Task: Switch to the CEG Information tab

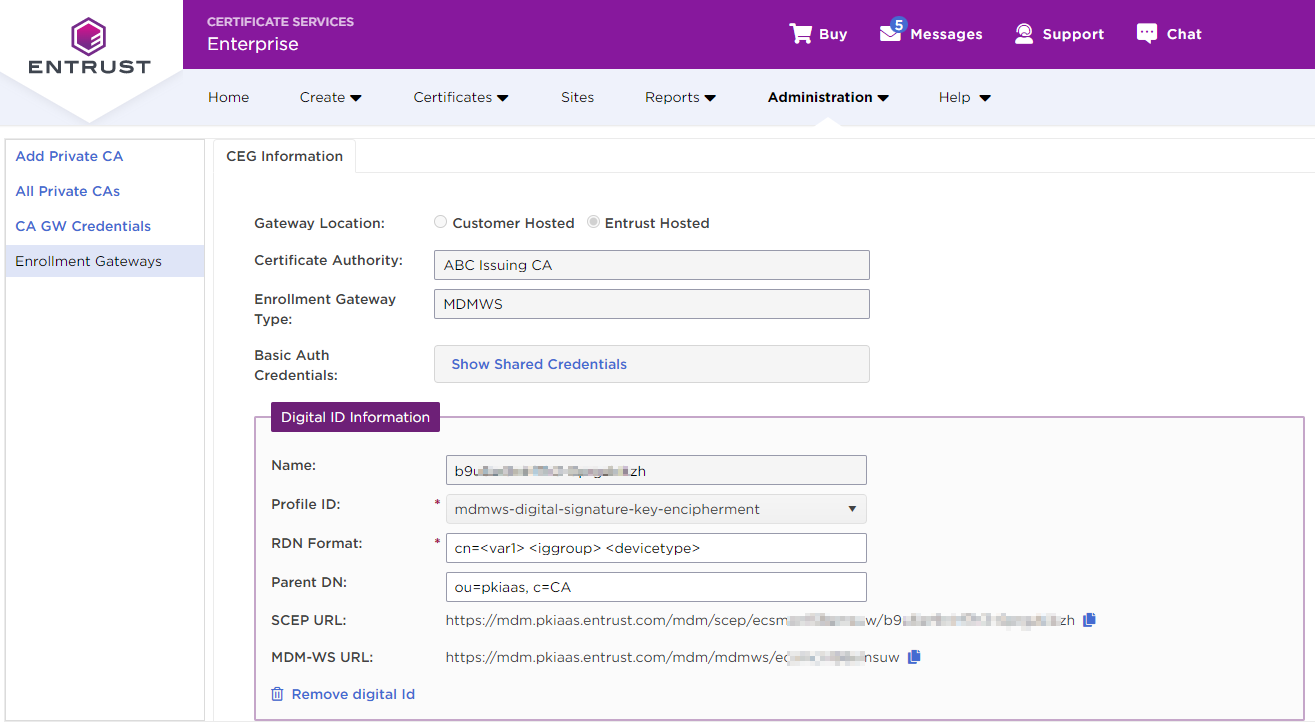Action: (285, 156)
